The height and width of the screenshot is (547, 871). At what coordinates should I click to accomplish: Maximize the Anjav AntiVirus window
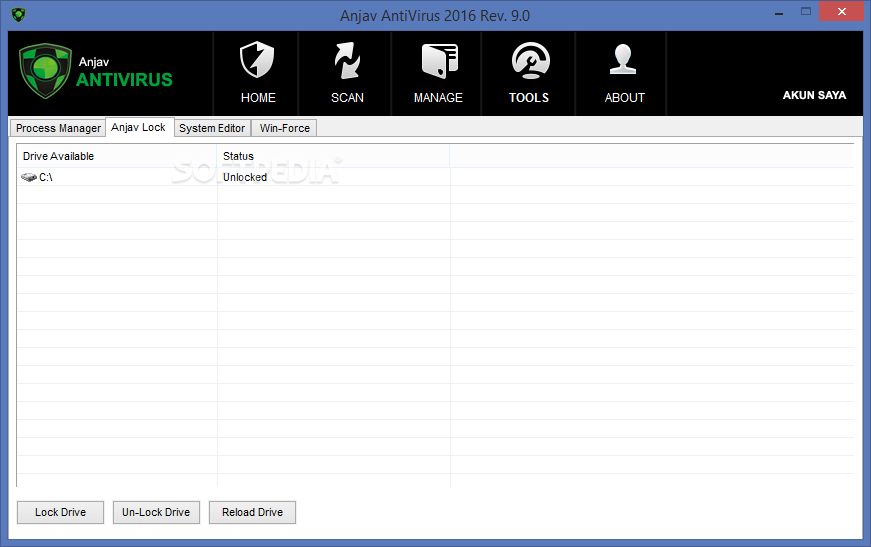click(x=806, y=12)
